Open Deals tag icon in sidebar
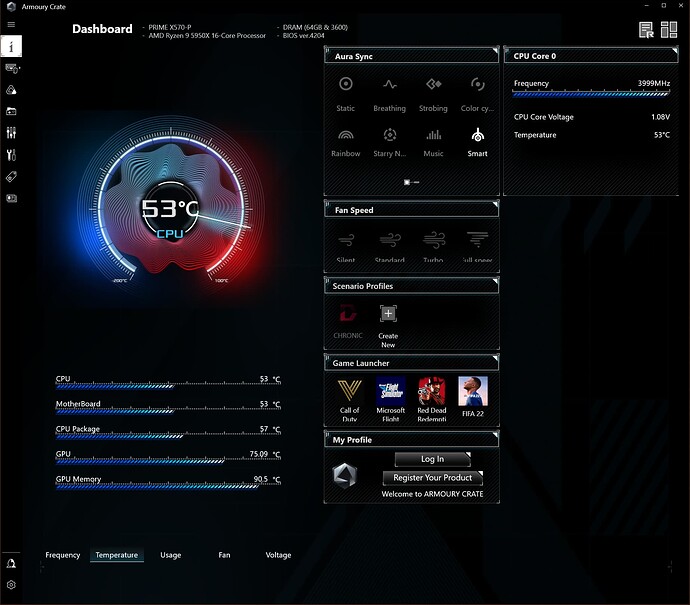This screenshot has height=605, width=690. 11,176
